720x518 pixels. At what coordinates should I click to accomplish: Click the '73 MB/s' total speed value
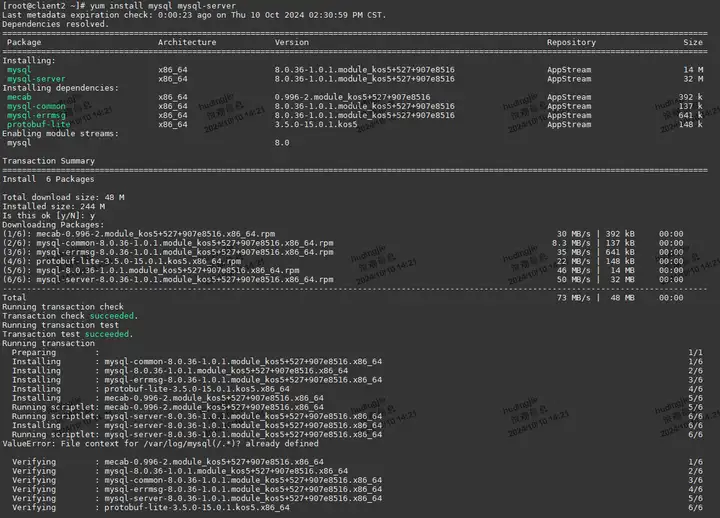(574, 298)
